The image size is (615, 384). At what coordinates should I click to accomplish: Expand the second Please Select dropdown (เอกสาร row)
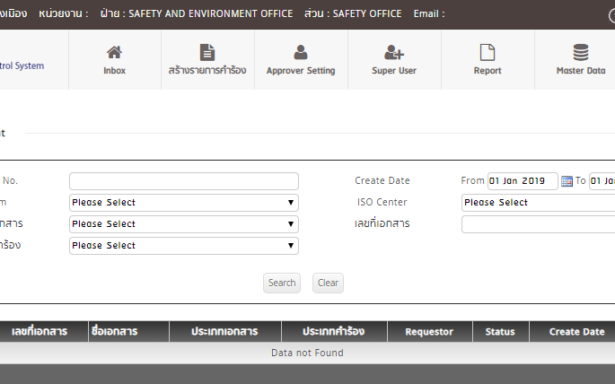184,224
